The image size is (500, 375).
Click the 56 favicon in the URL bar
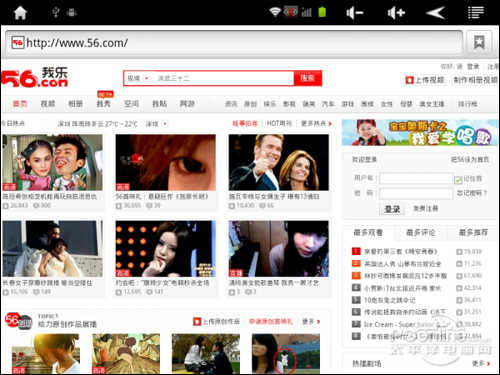18,43
